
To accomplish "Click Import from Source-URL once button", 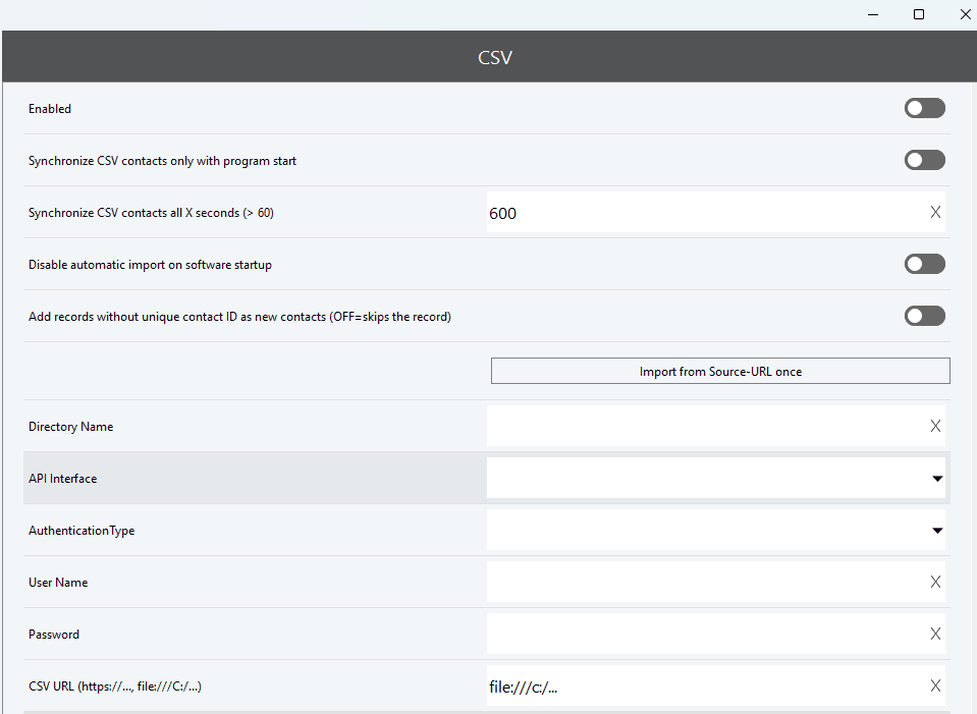I will [x=720, y=371].
